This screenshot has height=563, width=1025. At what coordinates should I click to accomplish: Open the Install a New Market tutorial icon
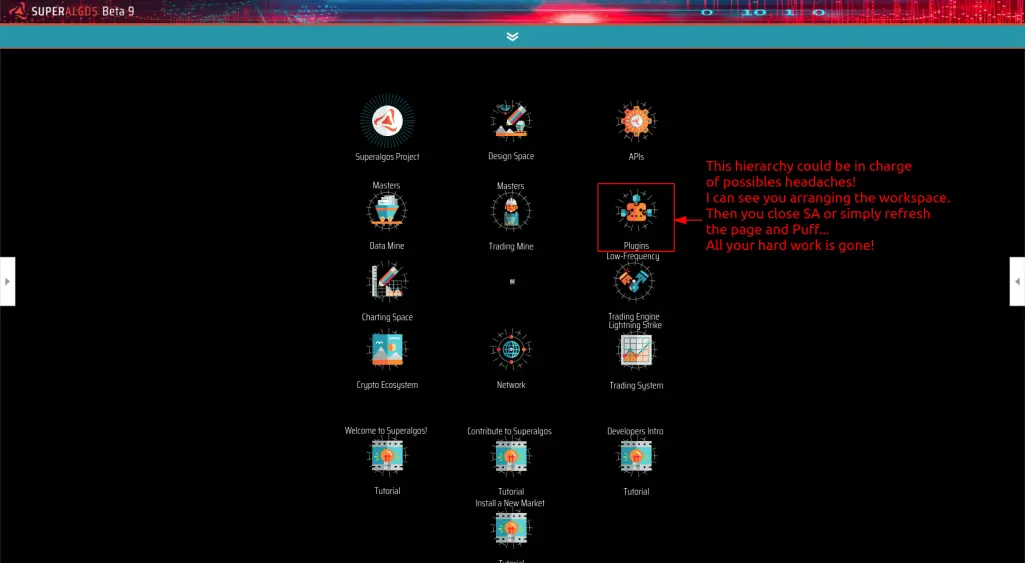point(511,529)
